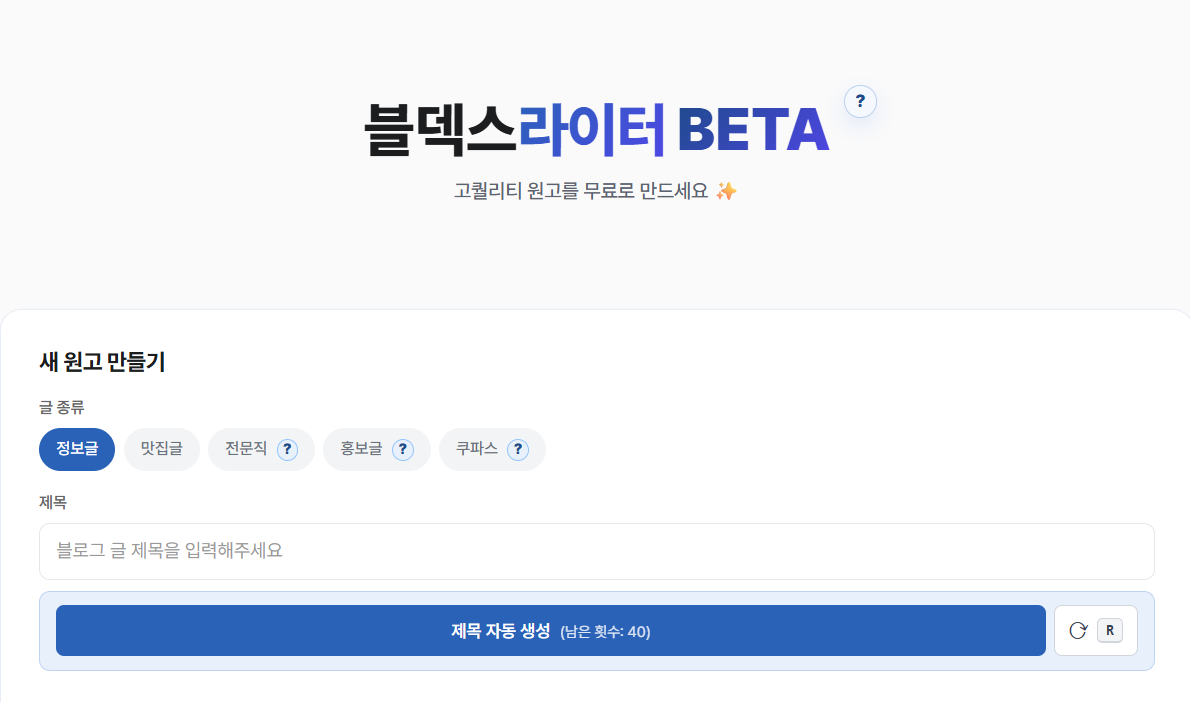Choose the 맛집글 post type
1190x702 pixels.
(162, 449)
